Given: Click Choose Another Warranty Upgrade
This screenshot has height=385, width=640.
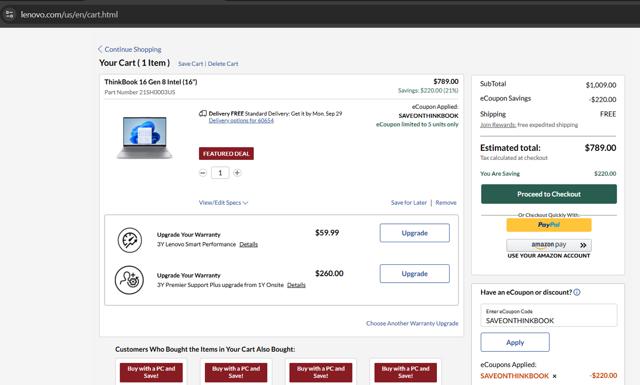Looking at the screenshot, I should (x=412, y=323).
